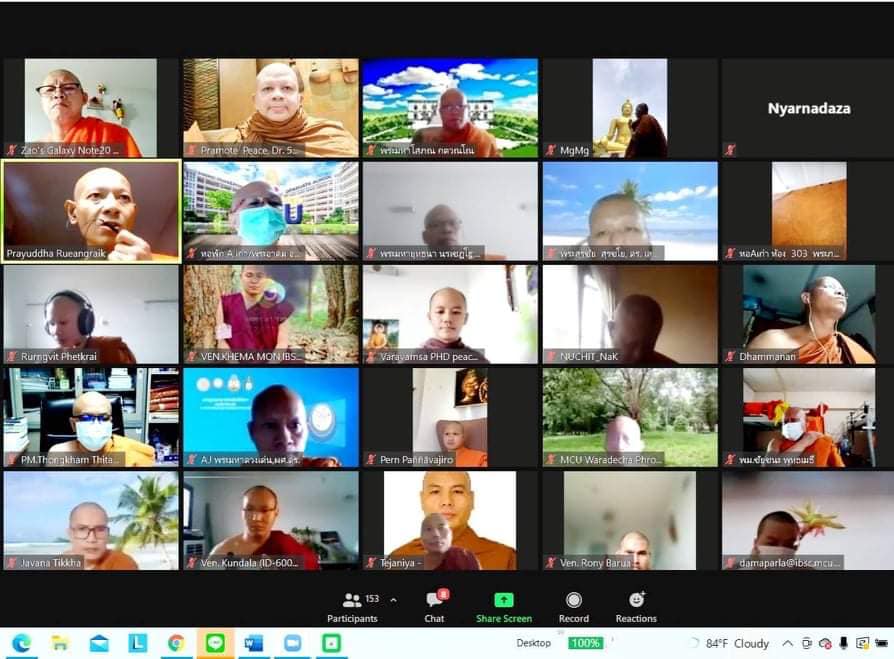894x659 pixels.
Task: Click the green Share Screen button
Action: (504, 603)
